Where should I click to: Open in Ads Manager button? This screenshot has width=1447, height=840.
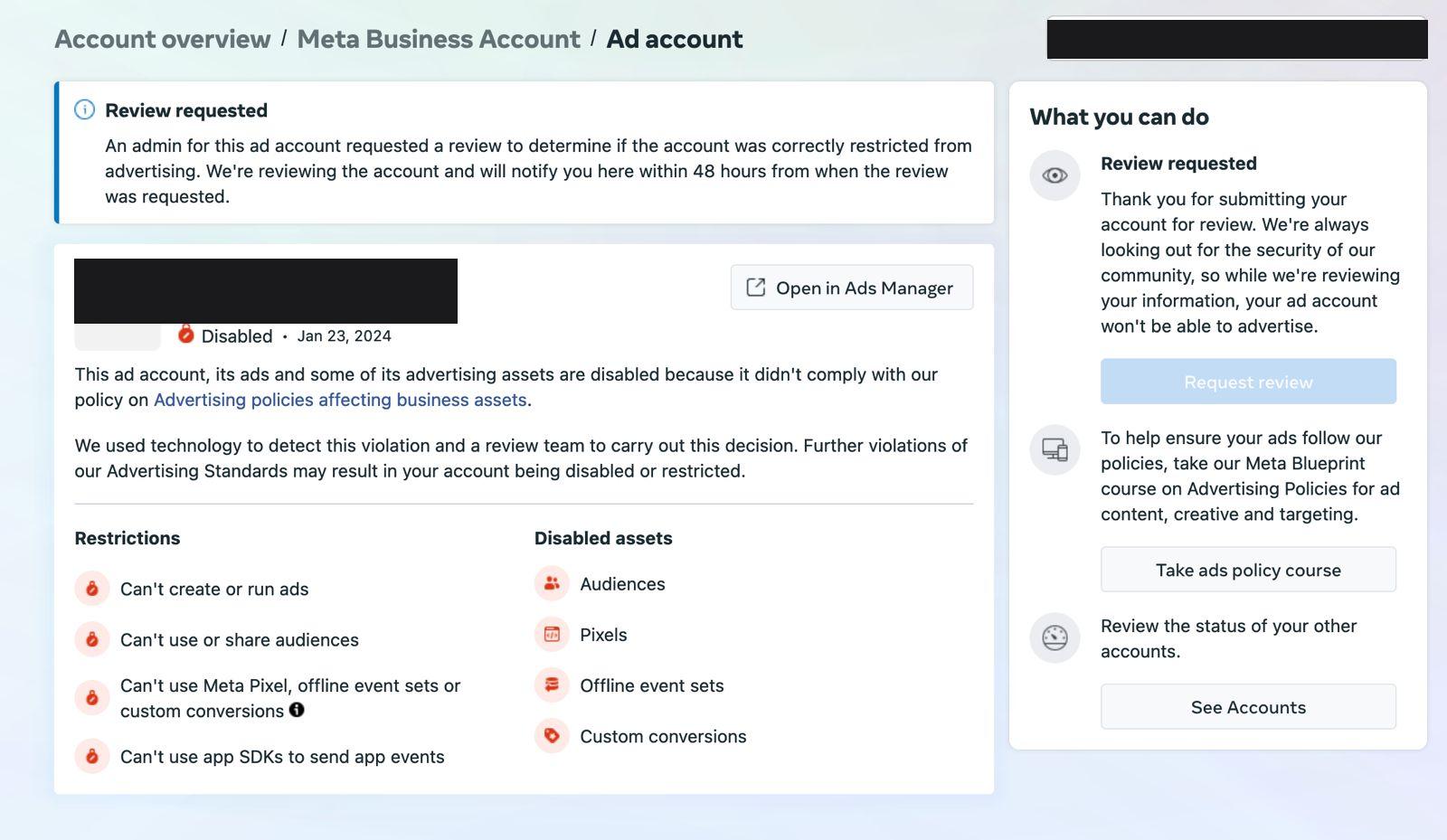point(852,288)
